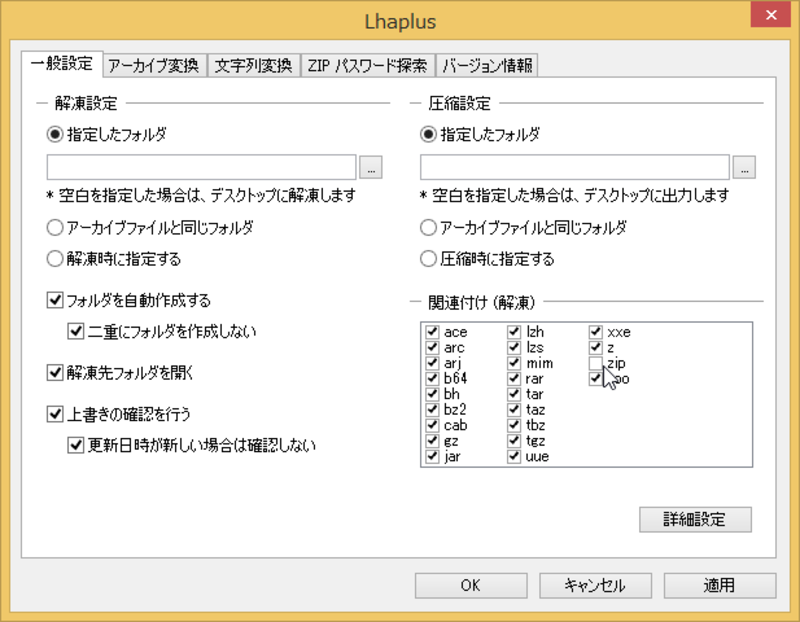
Task: Select the 一般設定 tab
Action: pyautogui.click(x=62, y=64)
